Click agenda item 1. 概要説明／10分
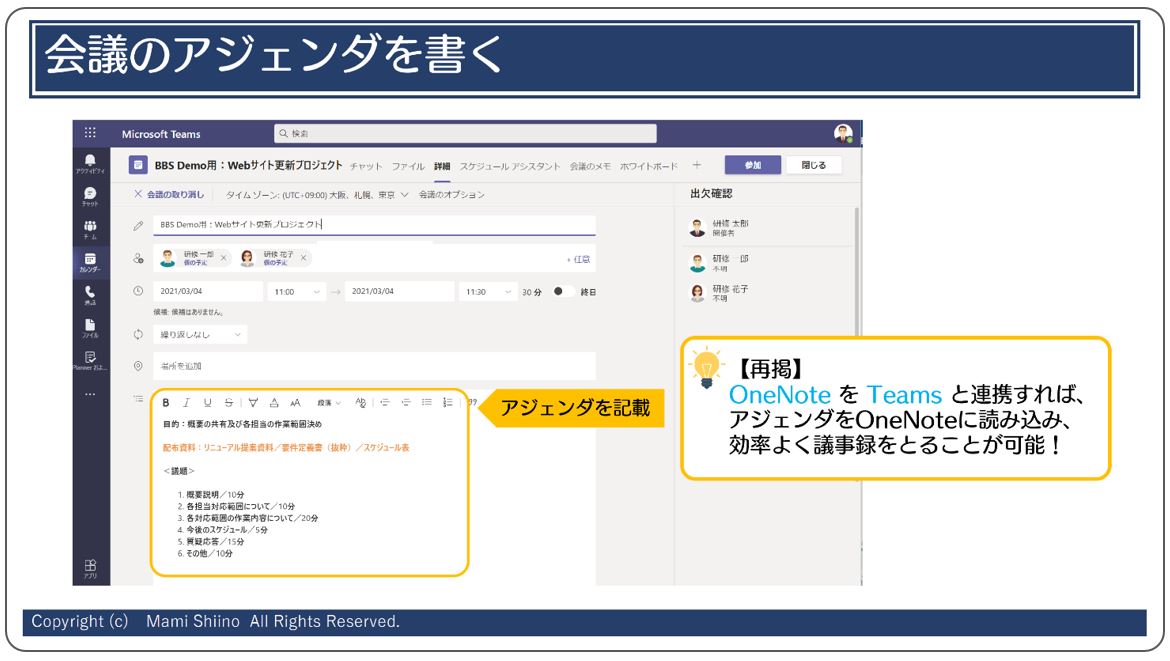 210,495
